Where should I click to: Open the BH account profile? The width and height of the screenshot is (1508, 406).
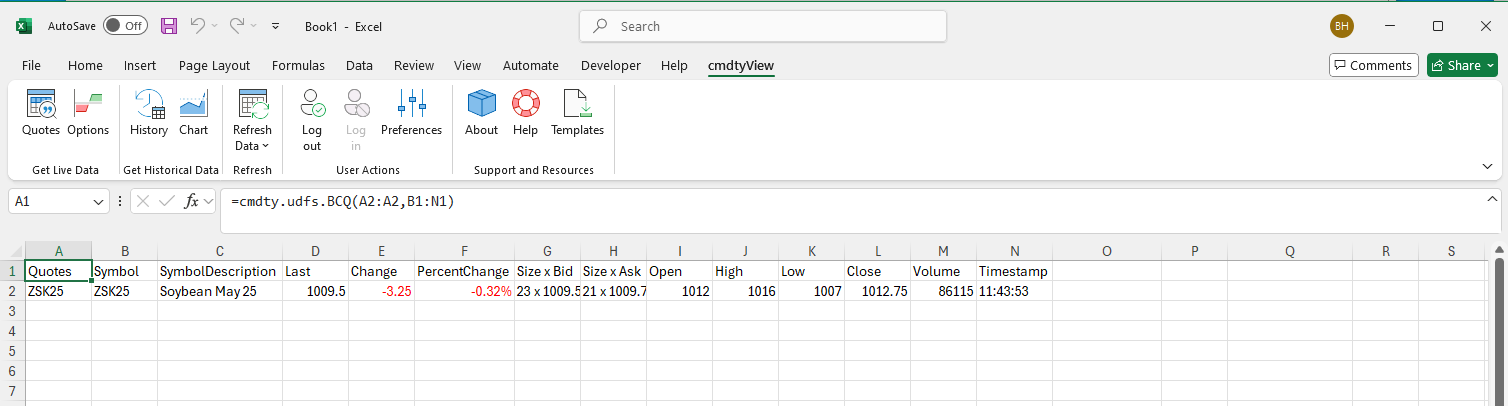pyautogui.click(x=1342, y=26)
